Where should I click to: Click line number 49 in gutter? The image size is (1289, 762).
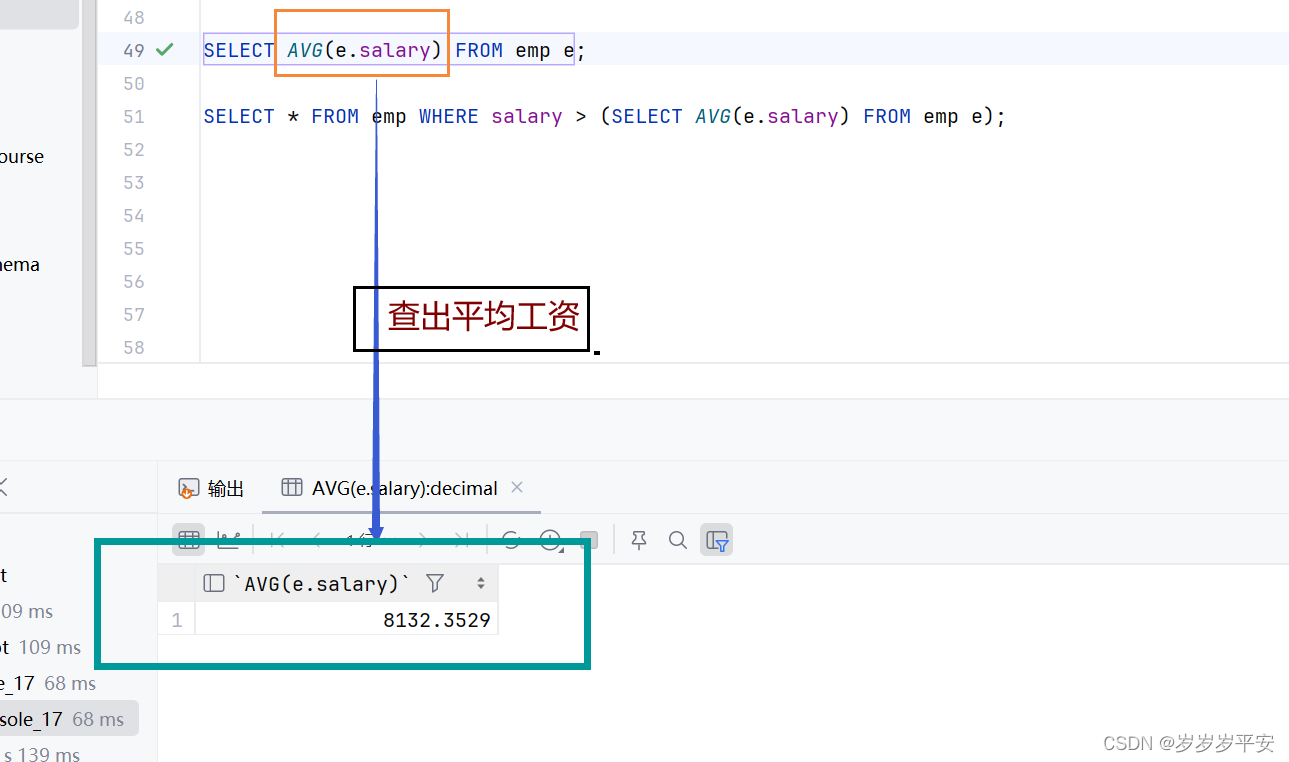[134, 50]
